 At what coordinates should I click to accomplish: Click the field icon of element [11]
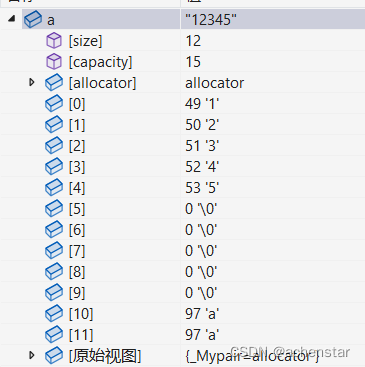tap(54, 335)
